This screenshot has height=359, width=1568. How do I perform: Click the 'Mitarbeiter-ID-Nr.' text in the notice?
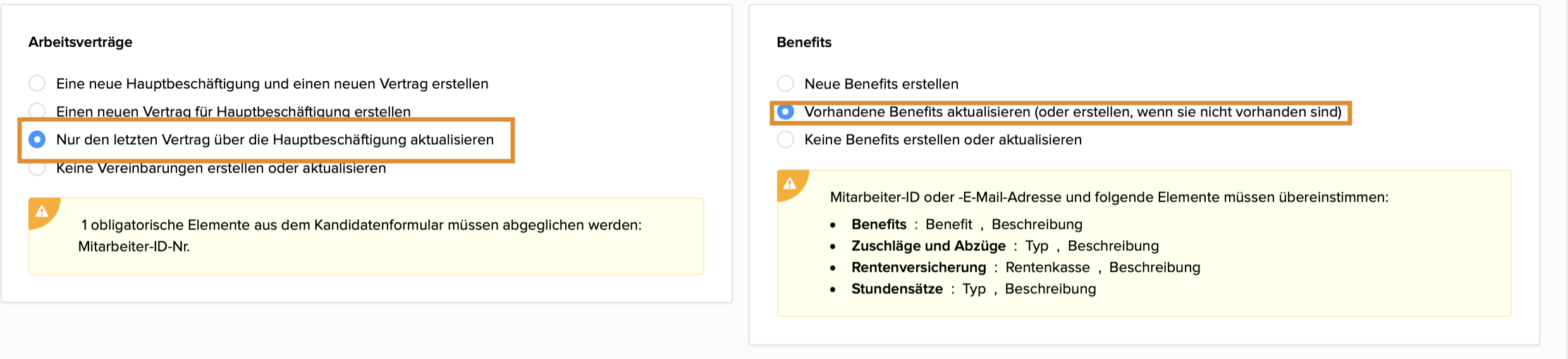tap(134, 246)
